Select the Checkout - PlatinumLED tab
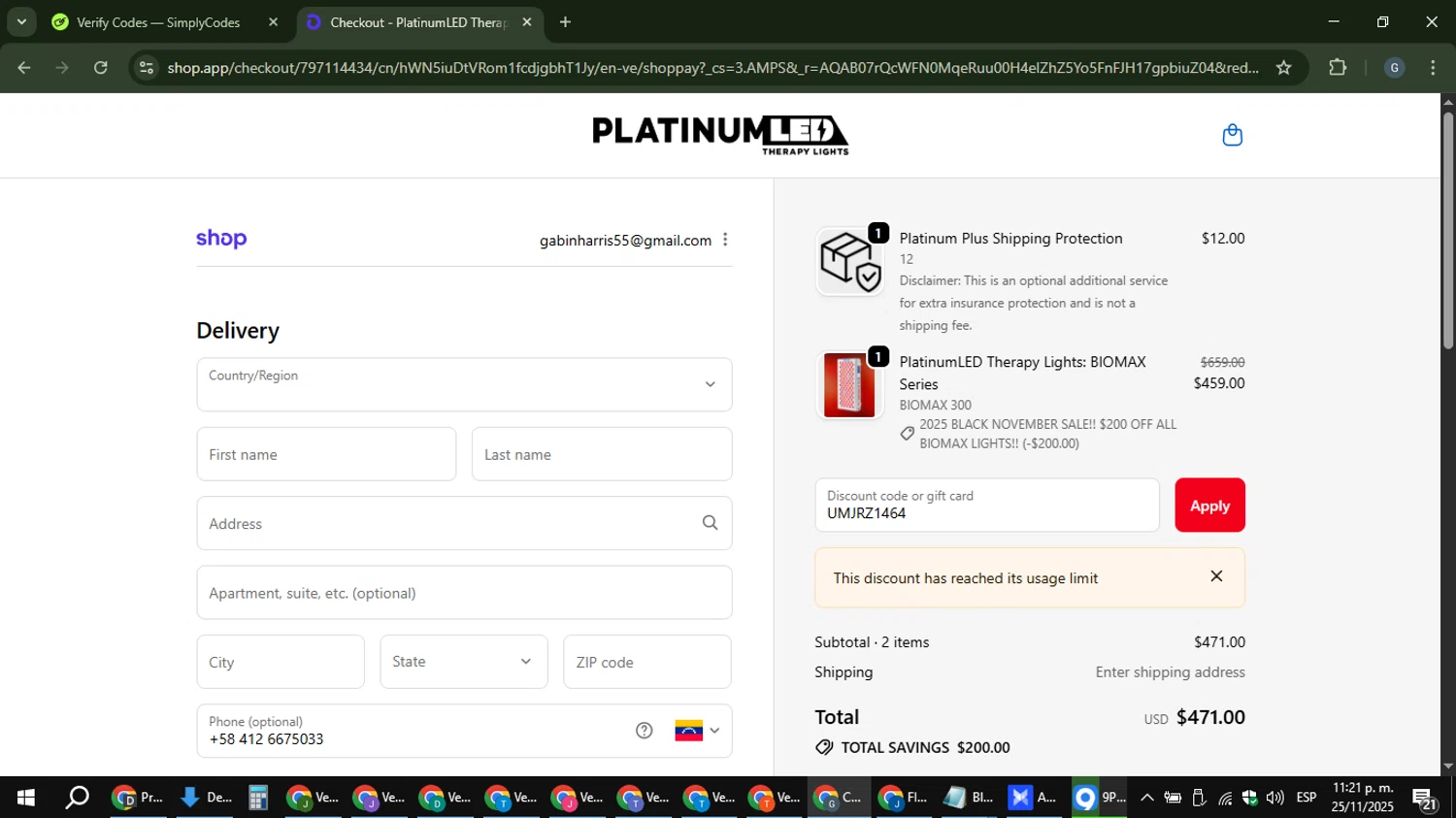The height and width of the screenshot is (818, 1456). click(x=418, y=21)
